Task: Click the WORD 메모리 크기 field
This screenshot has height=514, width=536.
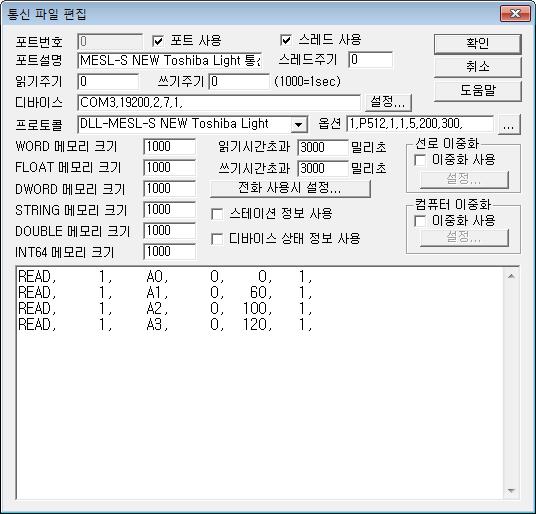Action: 170,147
